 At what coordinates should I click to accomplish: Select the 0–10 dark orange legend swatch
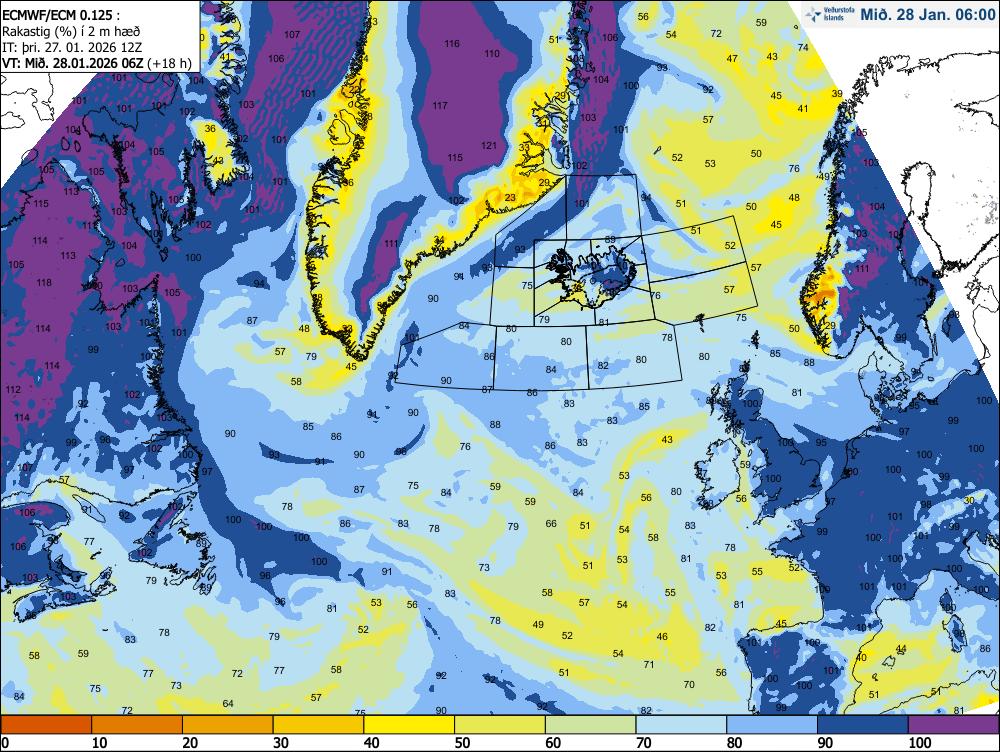coord(46,725)
